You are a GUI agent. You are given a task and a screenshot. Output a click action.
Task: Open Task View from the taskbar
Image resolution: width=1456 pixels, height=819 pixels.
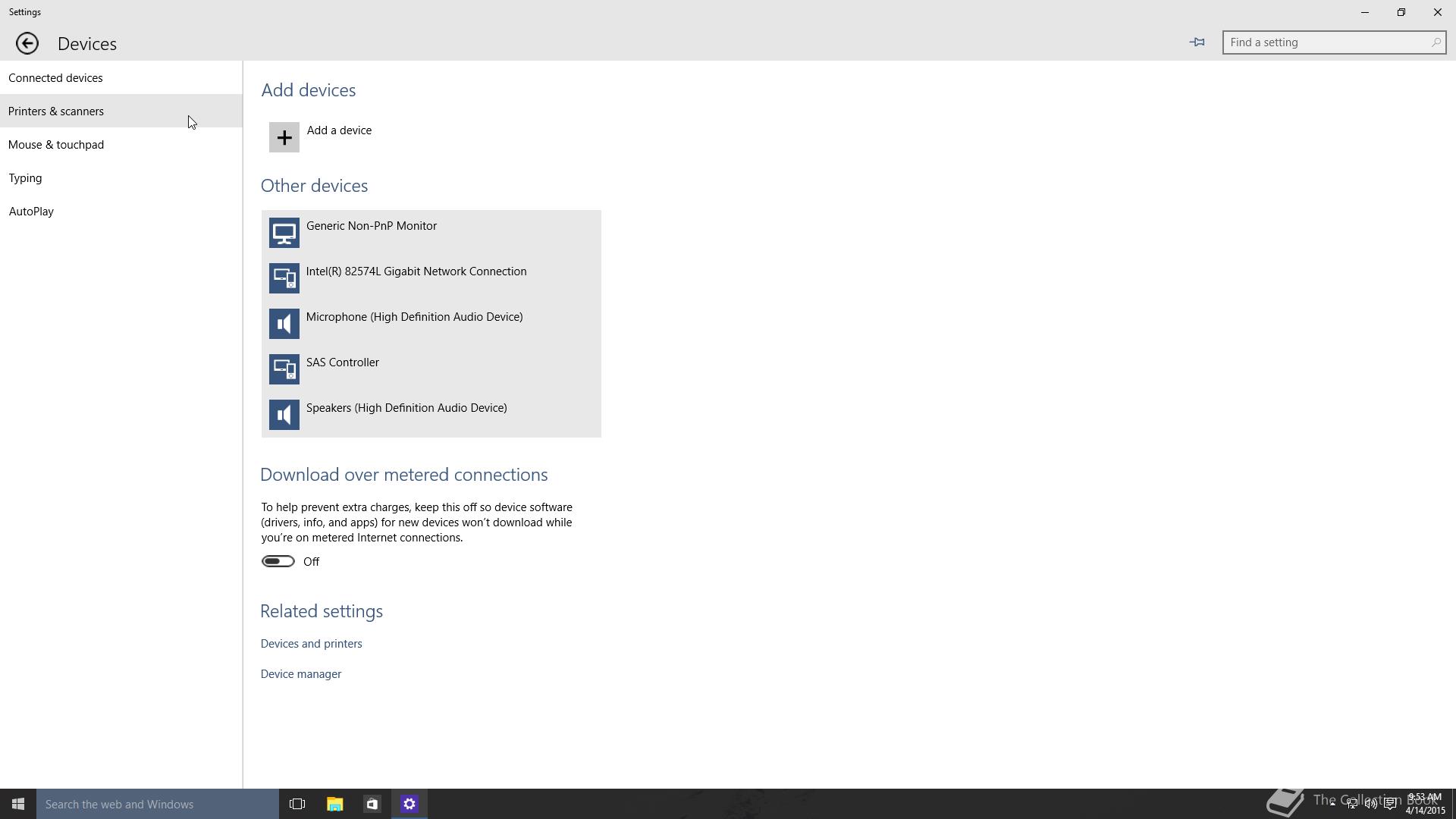pyautogui.click(x=297, y=804)
